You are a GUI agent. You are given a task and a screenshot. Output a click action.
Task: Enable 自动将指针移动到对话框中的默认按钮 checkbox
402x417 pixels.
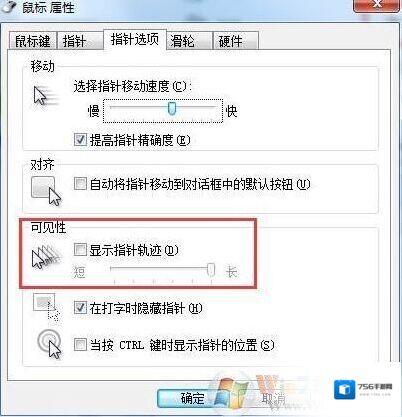coord(80,184)
